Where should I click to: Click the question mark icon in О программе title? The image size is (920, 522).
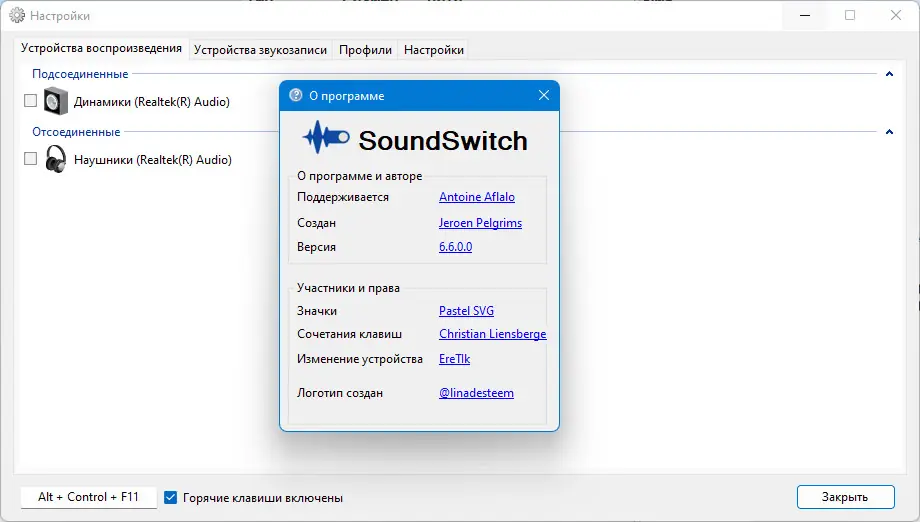pyautogui.click(x=296, y=95)
